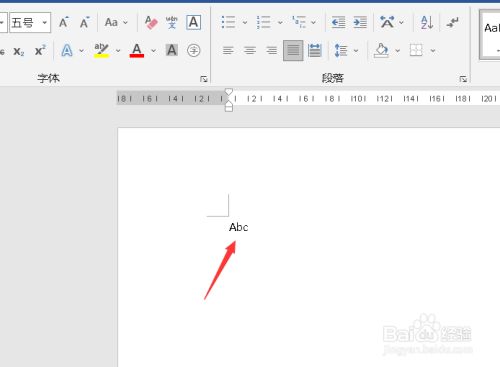Image resolution: width=500 pixels, height=367 pixels.
Task: Select the style preview in the Styles gallery
Action: point(491,34)
